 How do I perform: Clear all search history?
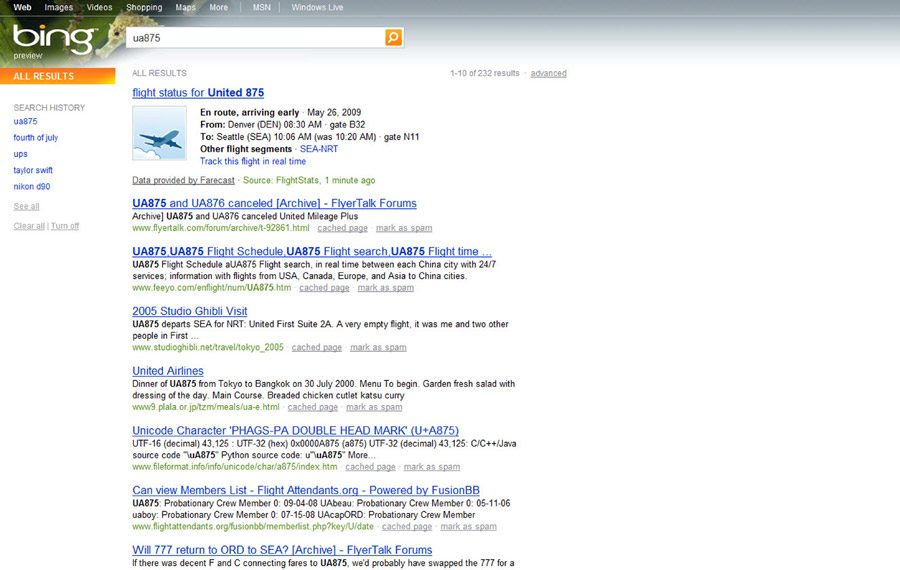coord(29,226)
